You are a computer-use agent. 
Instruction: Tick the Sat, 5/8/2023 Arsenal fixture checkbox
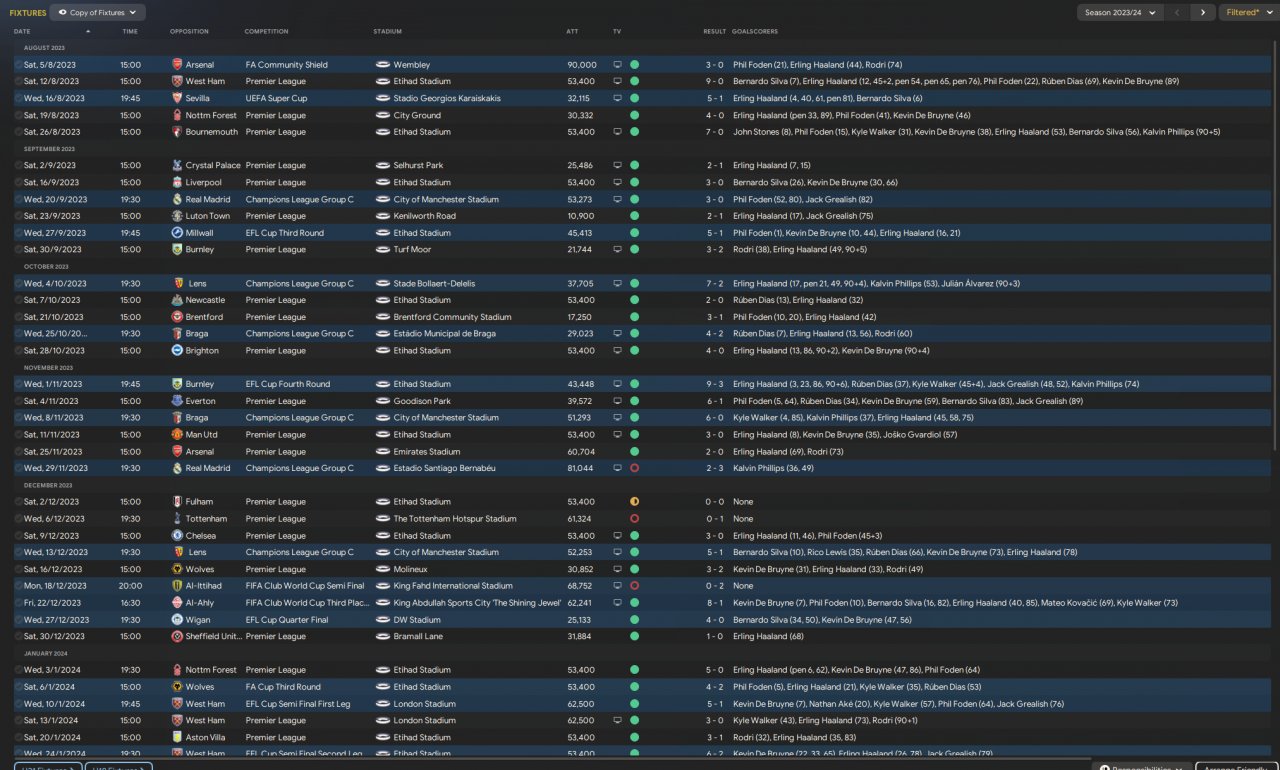[18, 65]
